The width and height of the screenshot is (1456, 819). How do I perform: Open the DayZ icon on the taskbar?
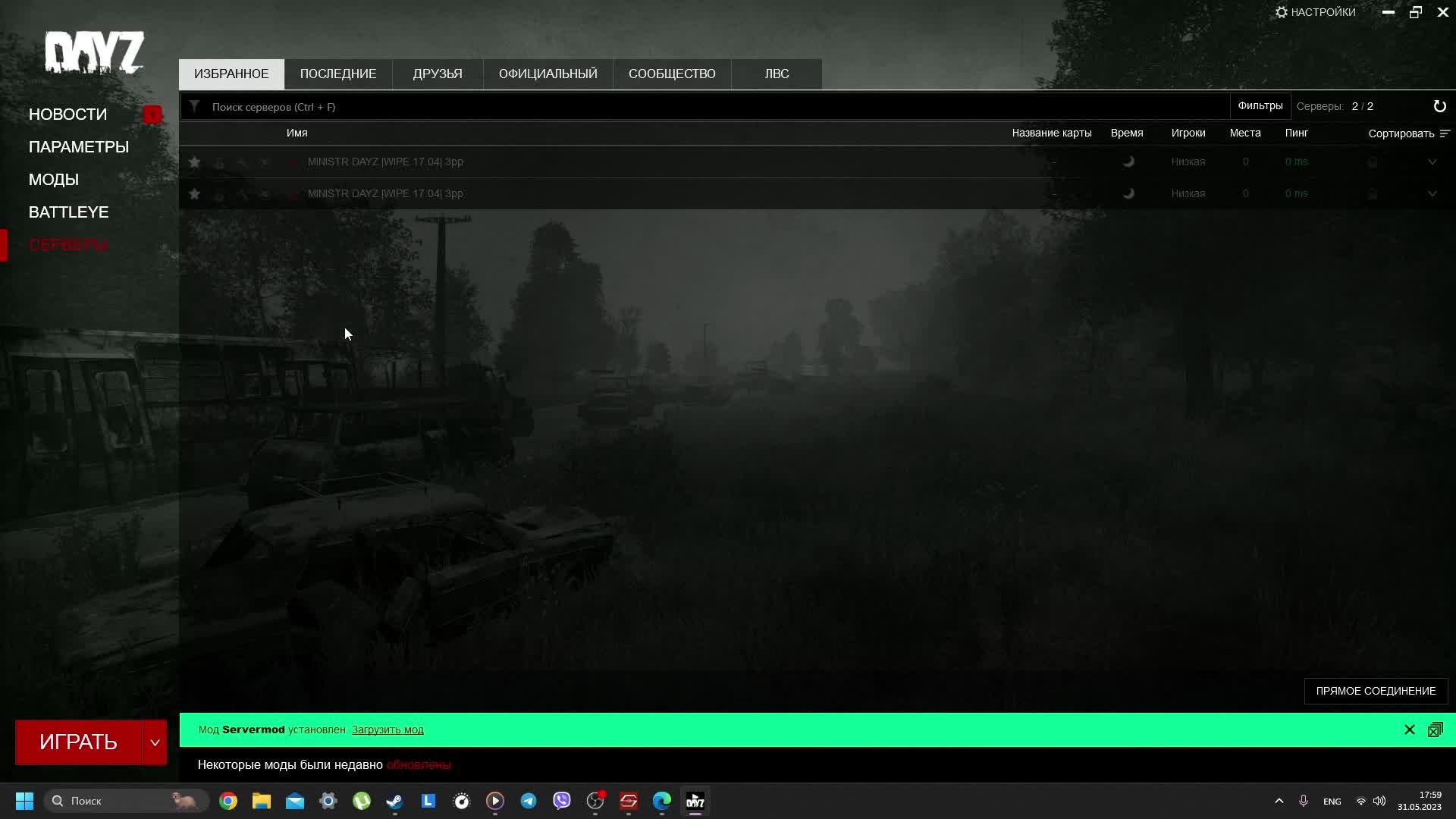[695, 802]
